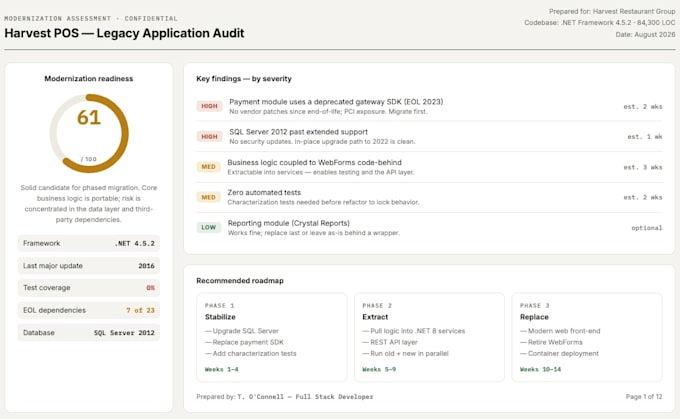Select the Phase 1 'Stabilize' title
The width and height of the screenshot is (680, 419).
[220, 317]
